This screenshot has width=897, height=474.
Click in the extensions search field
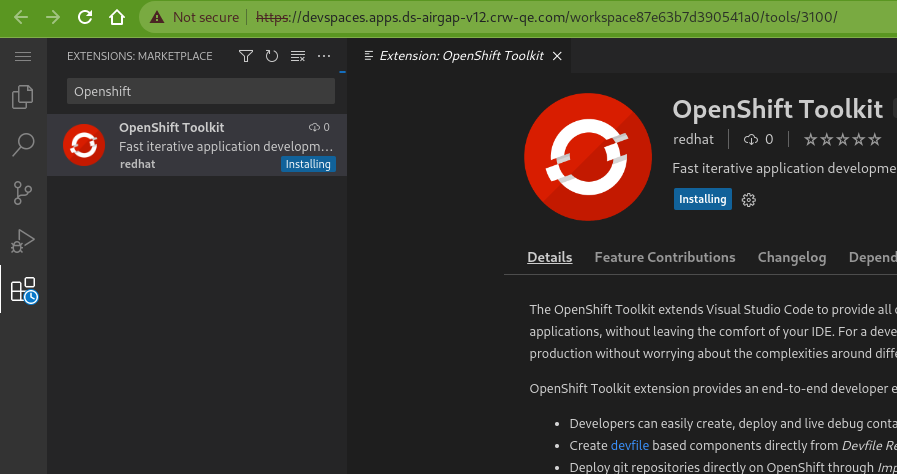(x=200, y=91)
